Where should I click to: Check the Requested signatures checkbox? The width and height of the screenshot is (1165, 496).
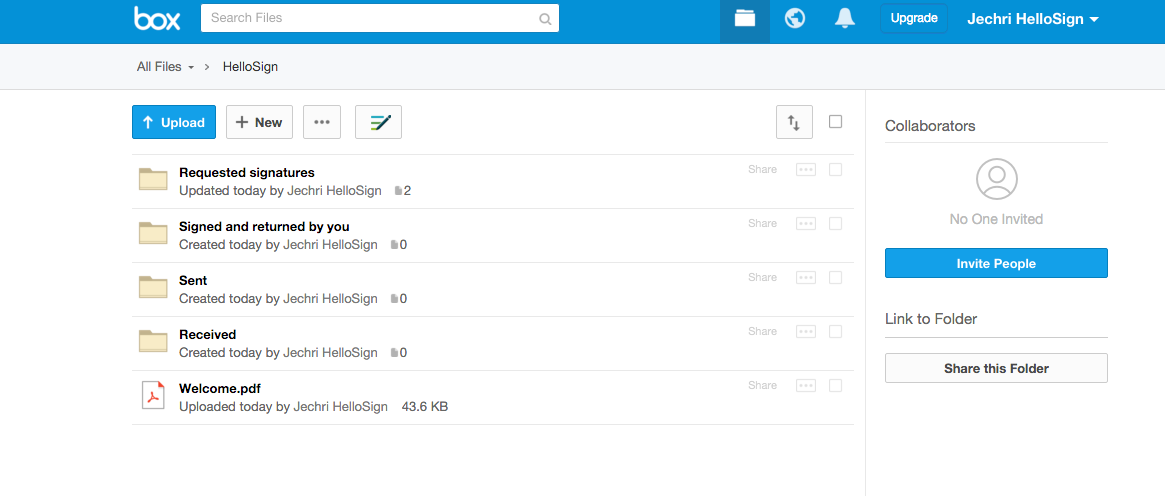835,169
